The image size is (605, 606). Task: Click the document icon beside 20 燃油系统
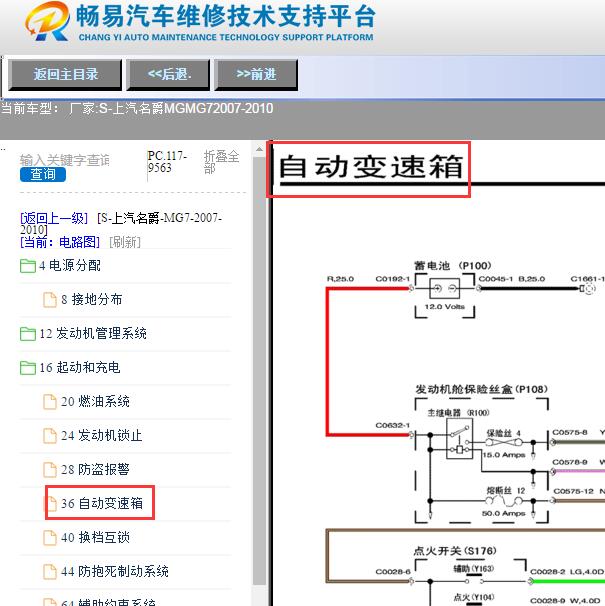(x=49, y=402)
